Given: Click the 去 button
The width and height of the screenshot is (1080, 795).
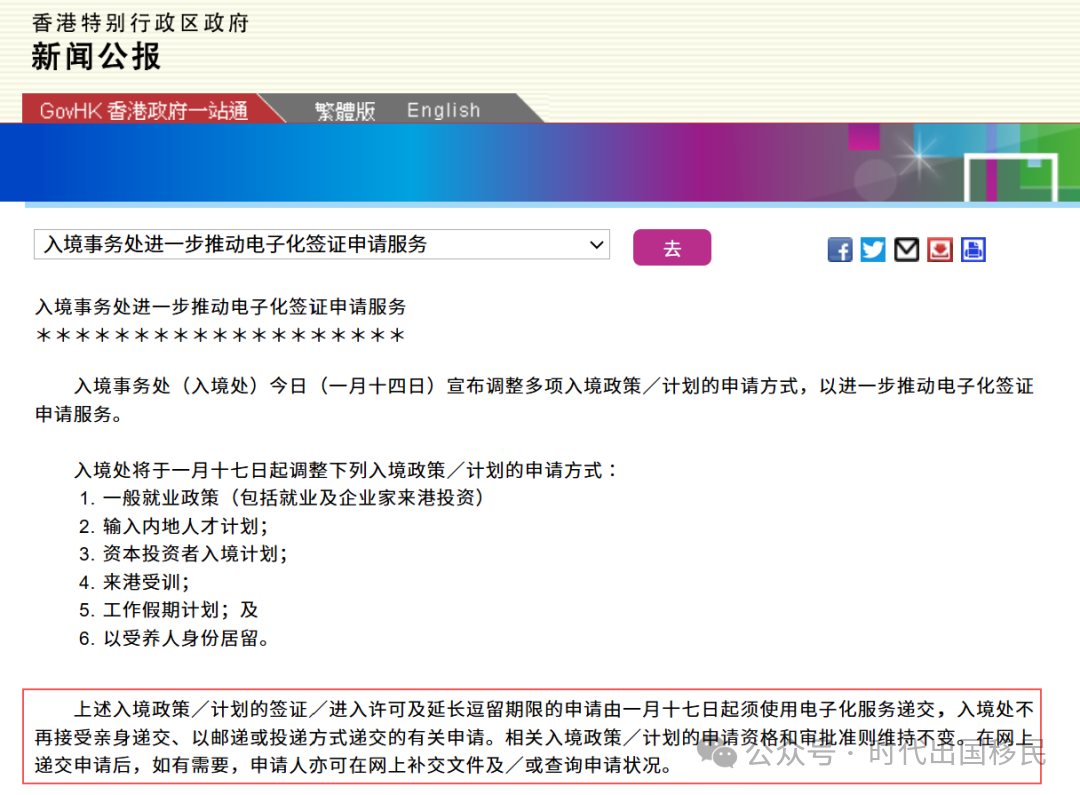Looking at the screenshot, I should point(672,245).
